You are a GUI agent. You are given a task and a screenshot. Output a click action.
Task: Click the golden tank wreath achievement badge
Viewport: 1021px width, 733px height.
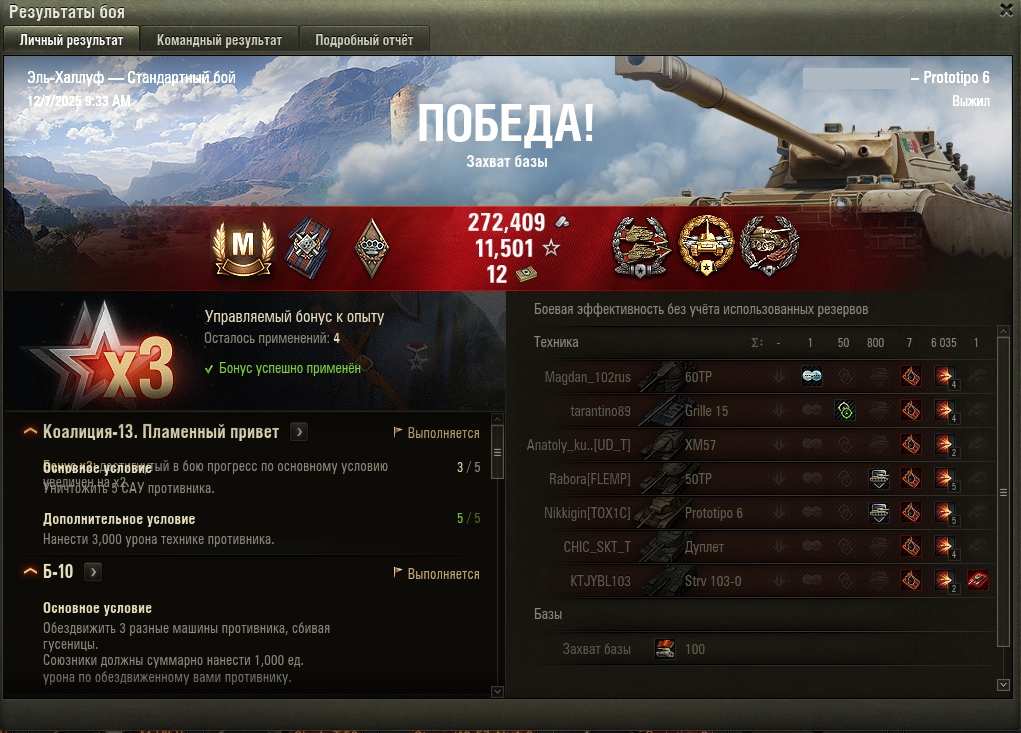[706, 245]
